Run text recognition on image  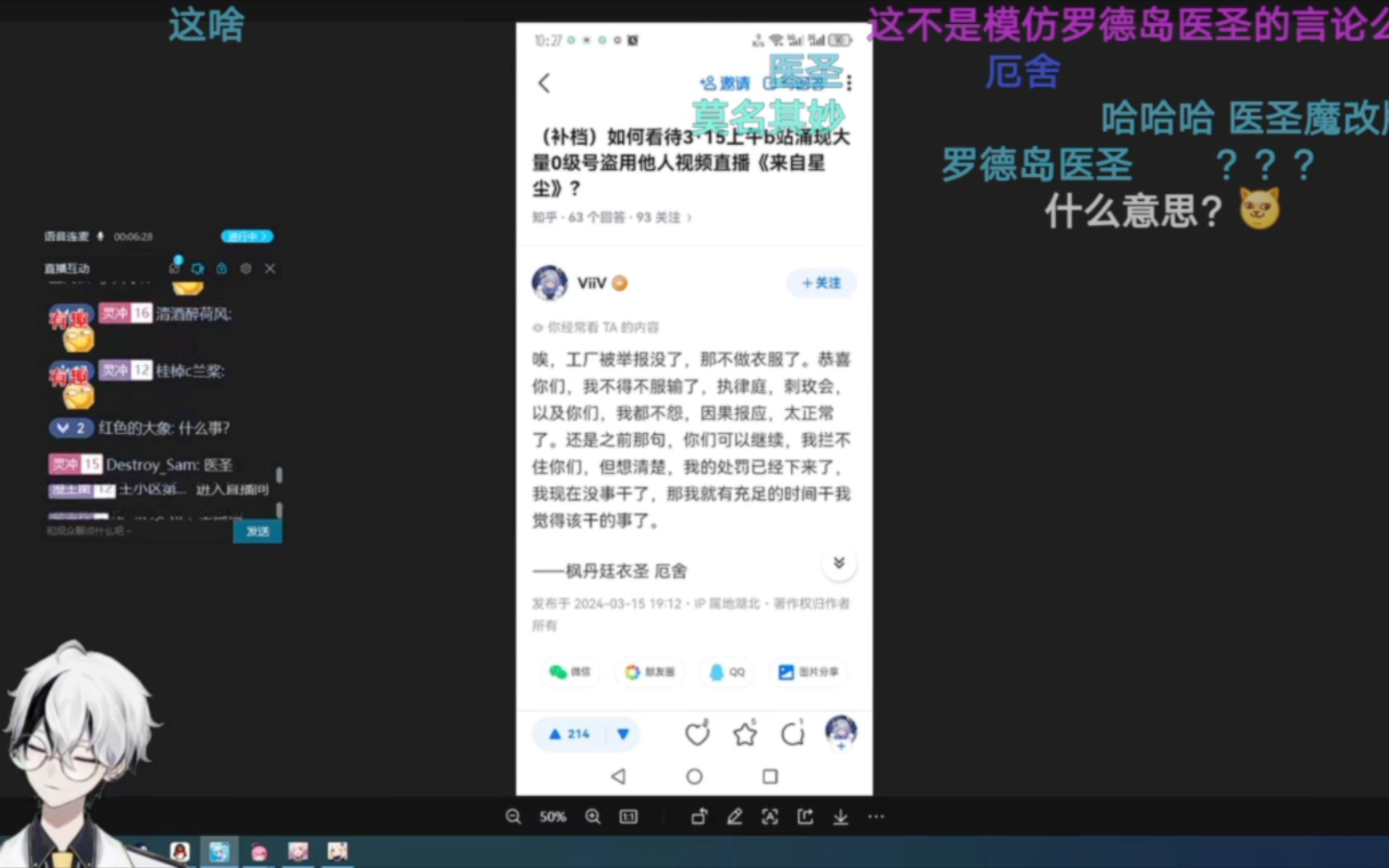(x=770, y=817)
